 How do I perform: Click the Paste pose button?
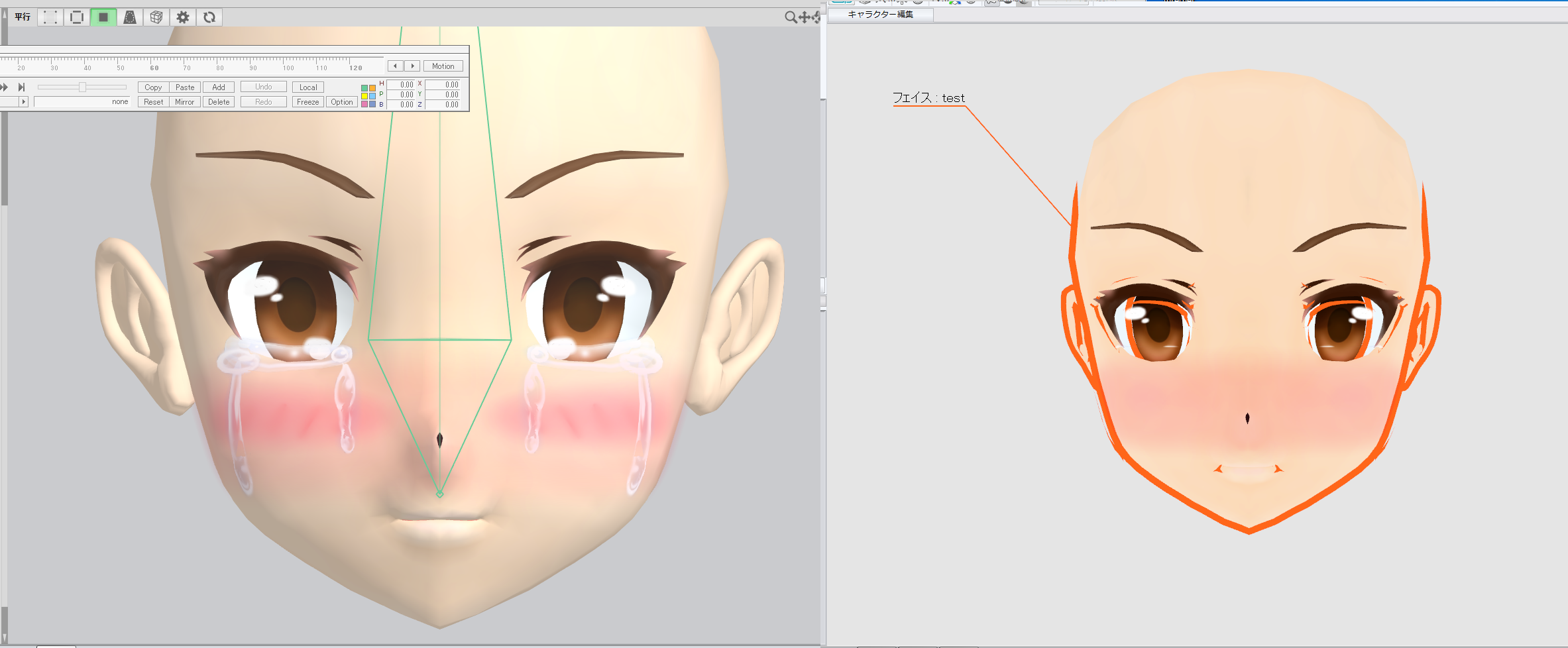click(x=185, y=87)
